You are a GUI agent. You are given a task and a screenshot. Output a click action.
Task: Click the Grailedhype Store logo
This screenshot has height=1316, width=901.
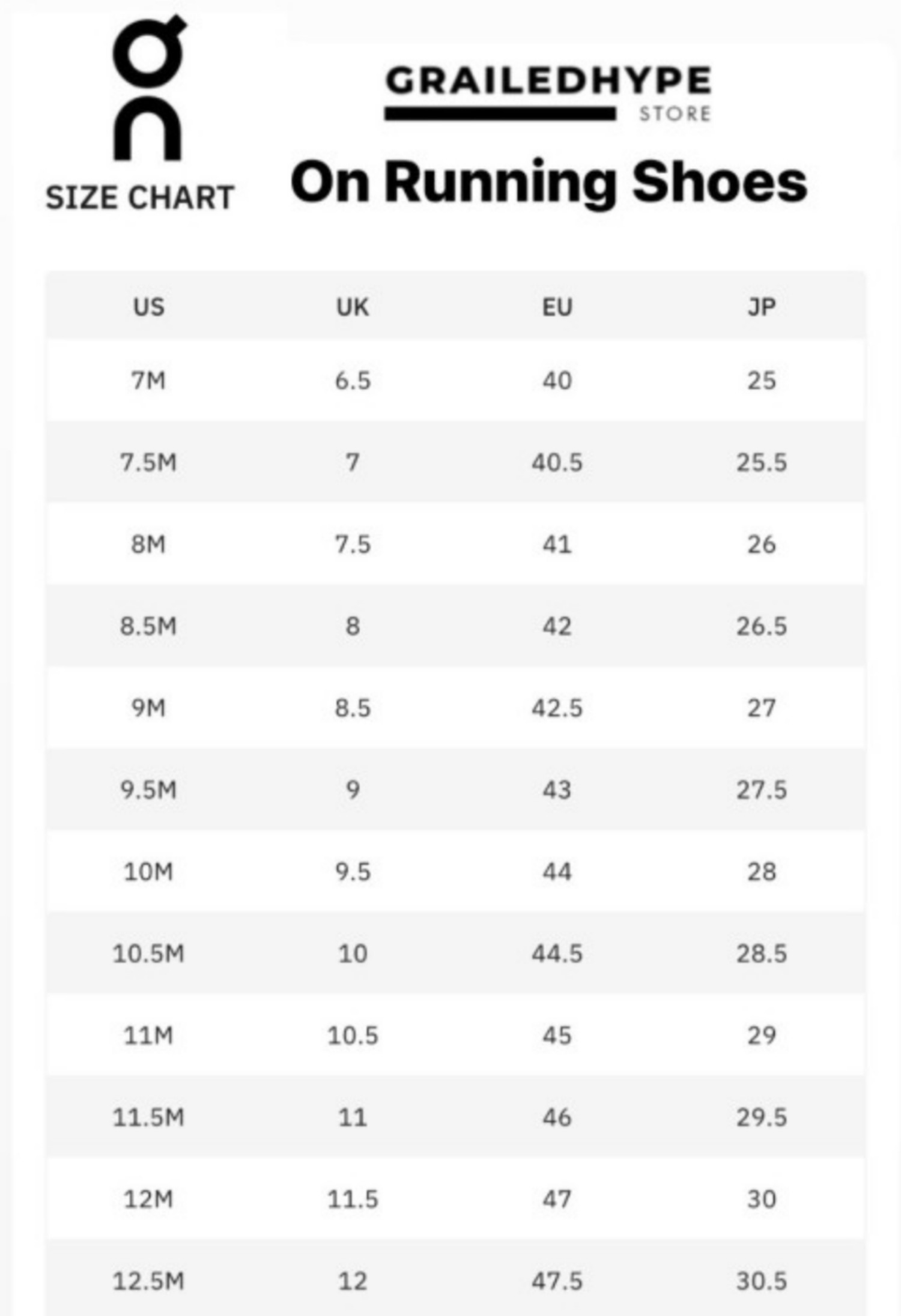[x=548, y=94]
